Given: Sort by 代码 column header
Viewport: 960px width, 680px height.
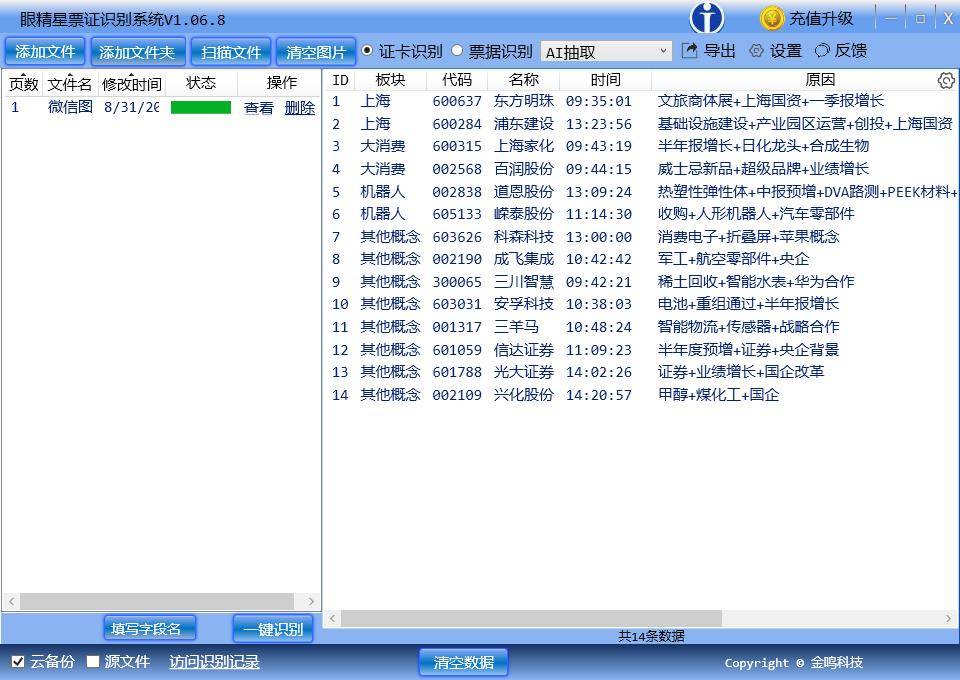Looking at the screenshot, I should (457, 80).
